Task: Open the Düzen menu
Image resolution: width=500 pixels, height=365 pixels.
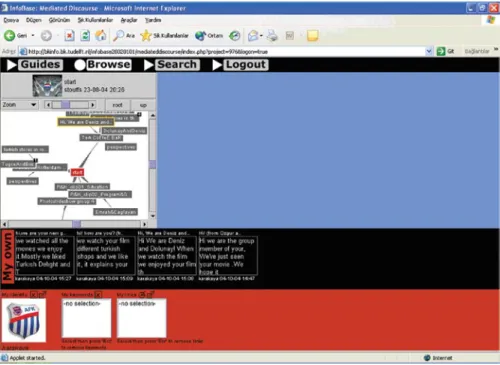Action: [34, 20]
